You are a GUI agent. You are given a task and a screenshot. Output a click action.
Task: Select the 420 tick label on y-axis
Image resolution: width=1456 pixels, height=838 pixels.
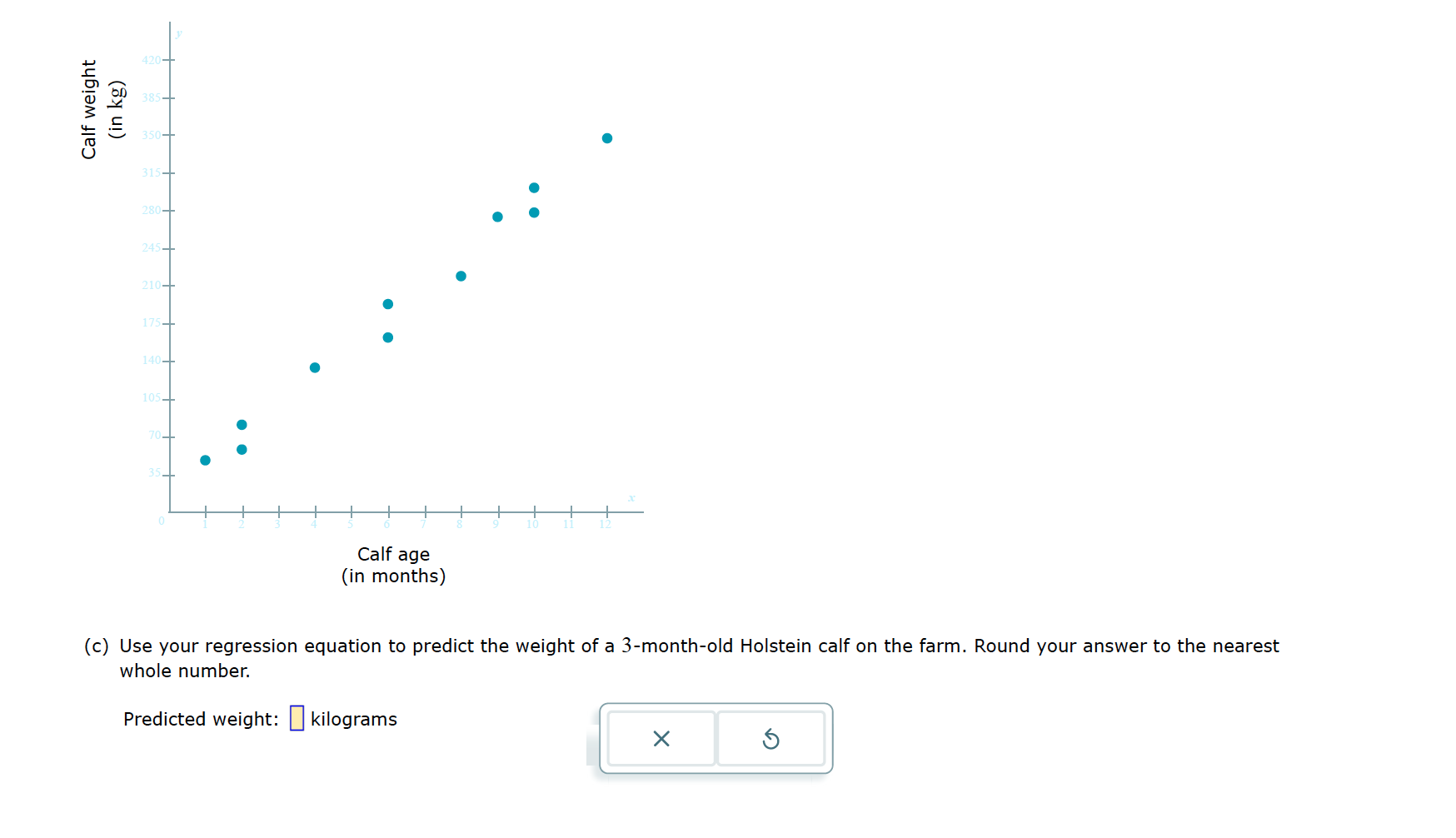(x=153, y=60)
